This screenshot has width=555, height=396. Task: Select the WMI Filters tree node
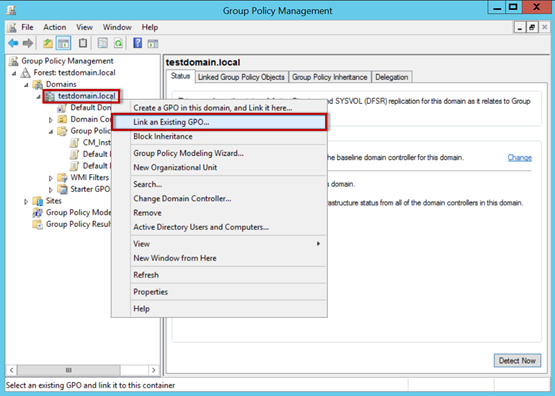click(x=90, y=178)
